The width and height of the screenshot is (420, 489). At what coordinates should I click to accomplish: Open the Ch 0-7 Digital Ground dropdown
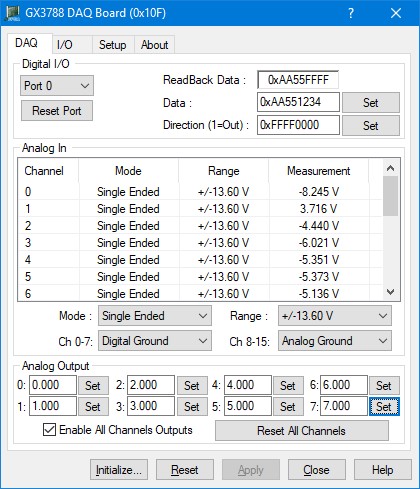(x=155, y=341)
